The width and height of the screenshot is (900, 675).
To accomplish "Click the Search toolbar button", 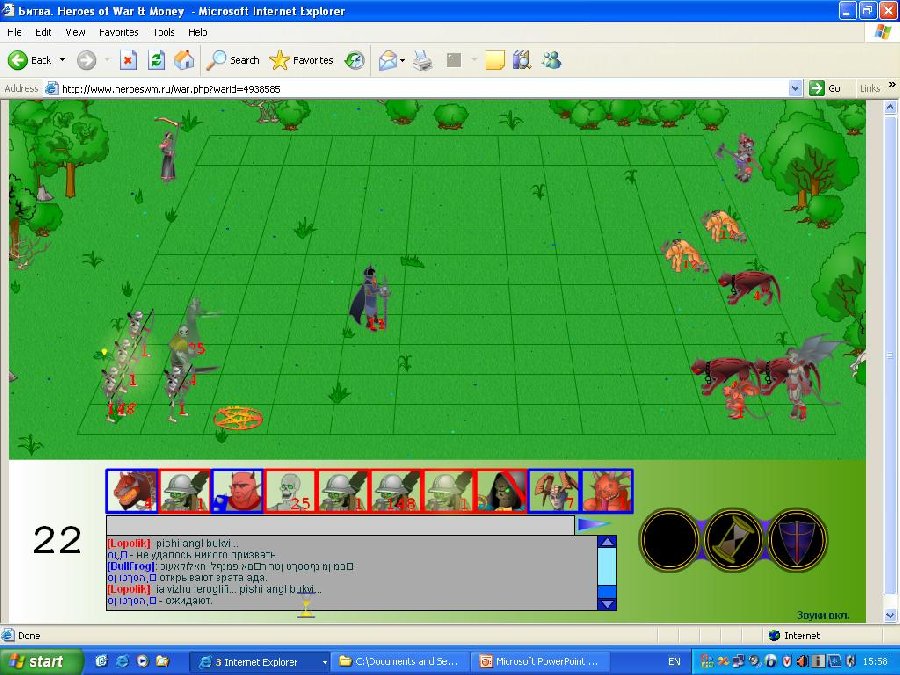I will [x=233, y=60].
